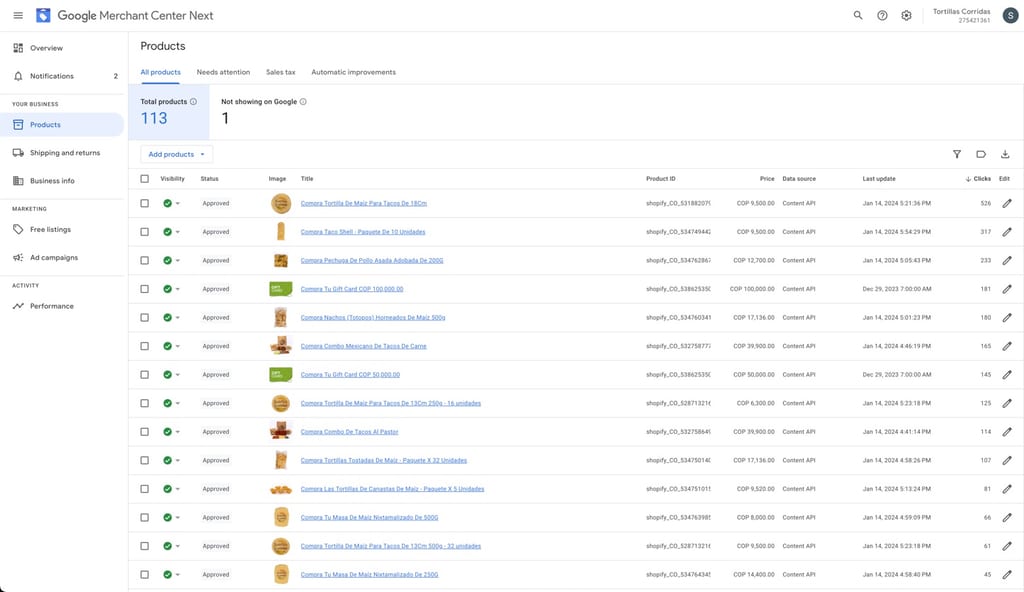Edit the Taco Shell product row
This screenshot has height=592, width=1024.
click(1007, 232)
